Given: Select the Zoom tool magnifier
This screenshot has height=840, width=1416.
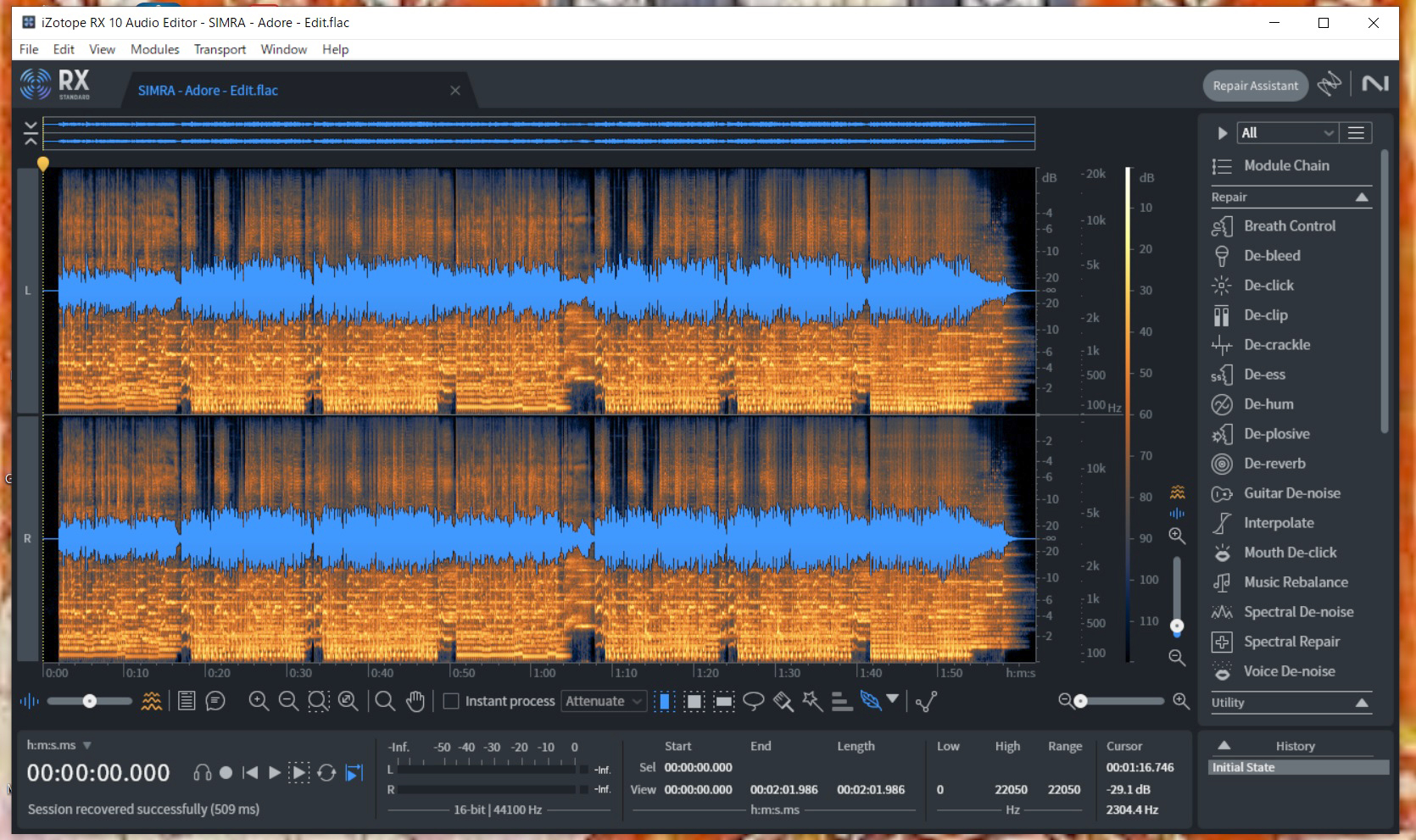Looking at the screenshot, I should [x=385, y=701].
